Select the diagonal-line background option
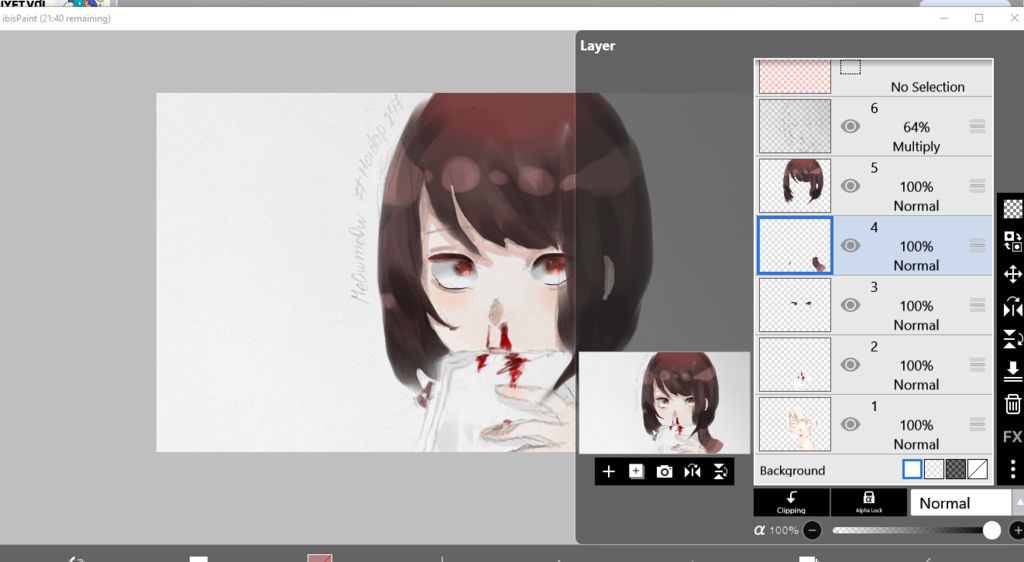The image size is (1024, 562). click(977, 469)
